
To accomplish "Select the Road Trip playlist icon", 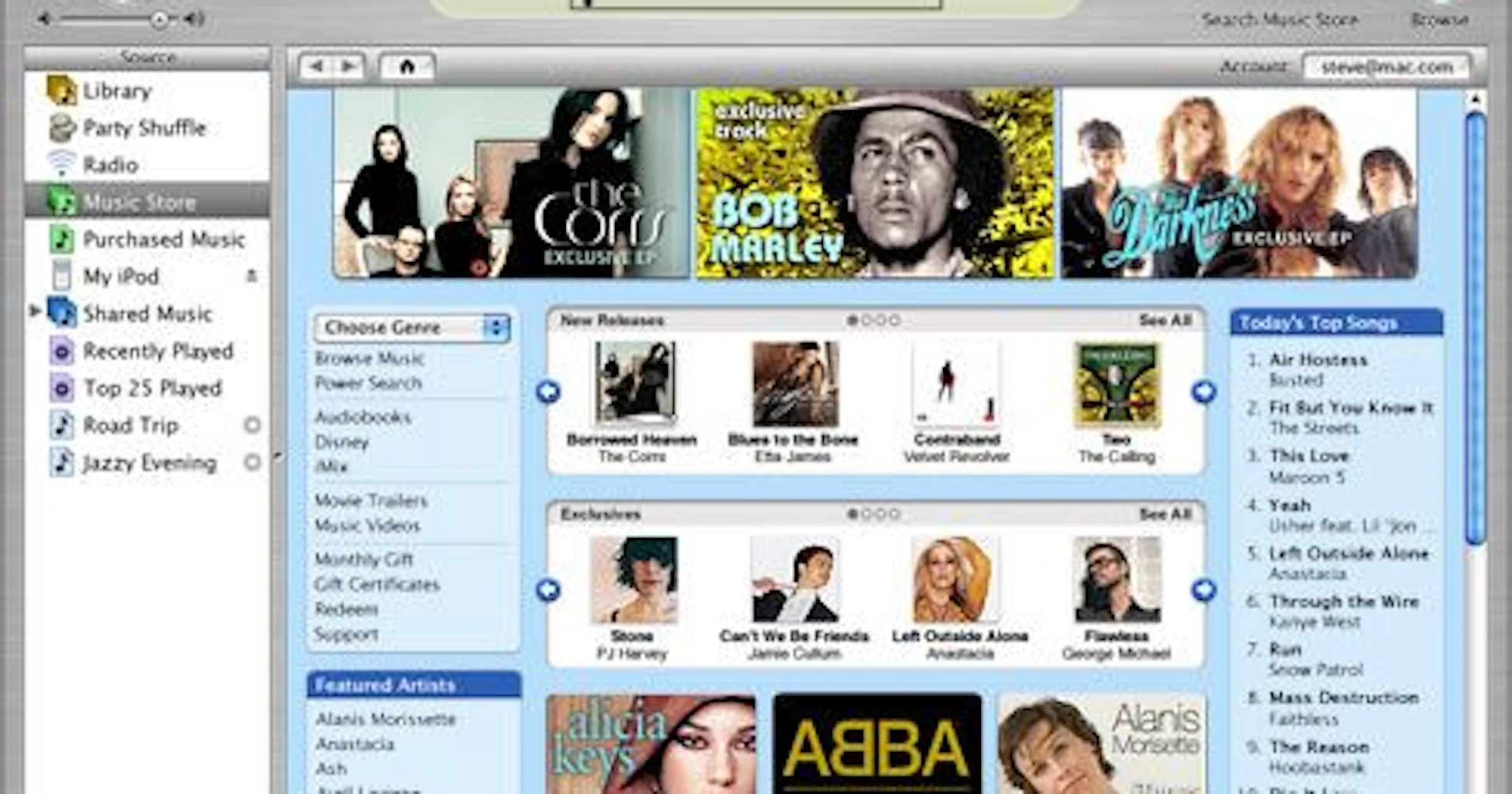I will click(62, 425).
